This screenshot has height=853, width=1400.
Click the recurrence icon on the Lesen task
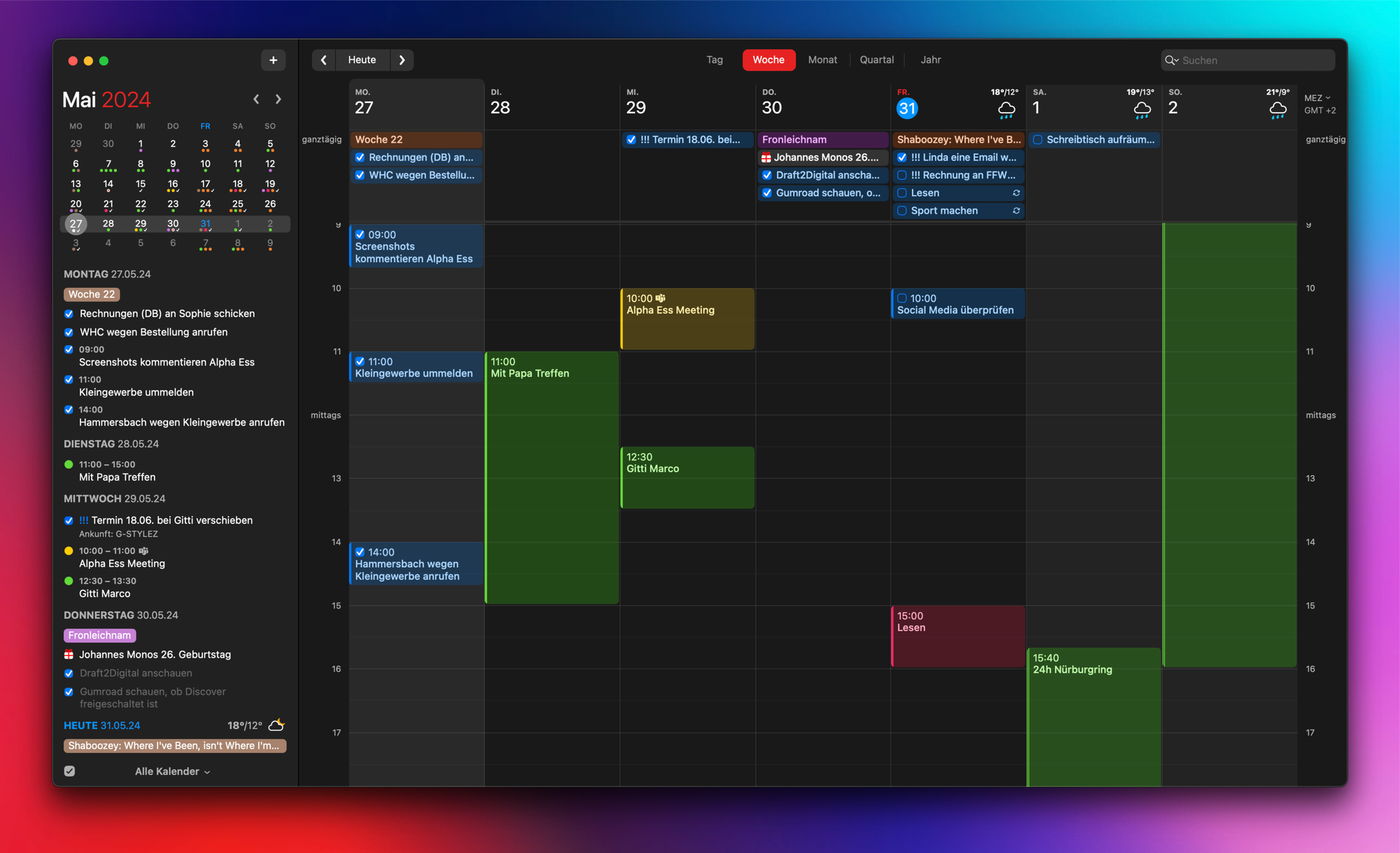pyautogui.click(x=1016, y=193)
